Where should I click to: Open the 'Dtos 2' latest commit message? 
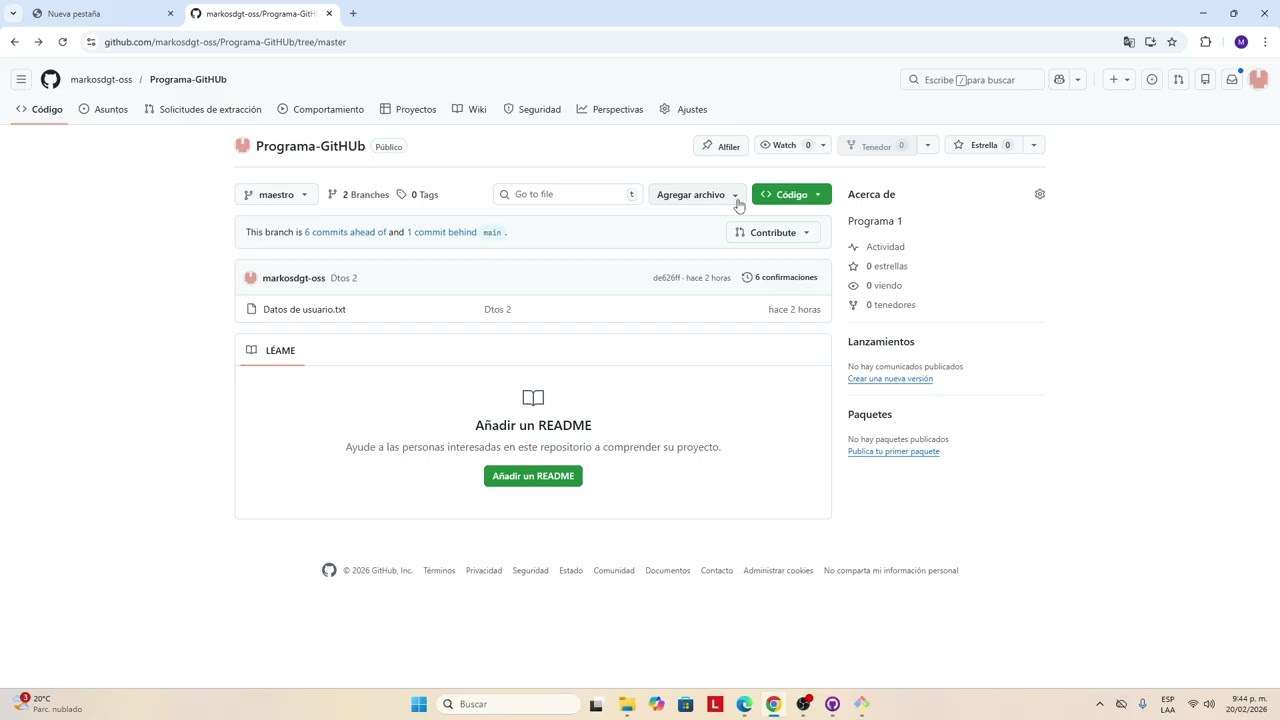pyautogui.click(x=343, y=278)
